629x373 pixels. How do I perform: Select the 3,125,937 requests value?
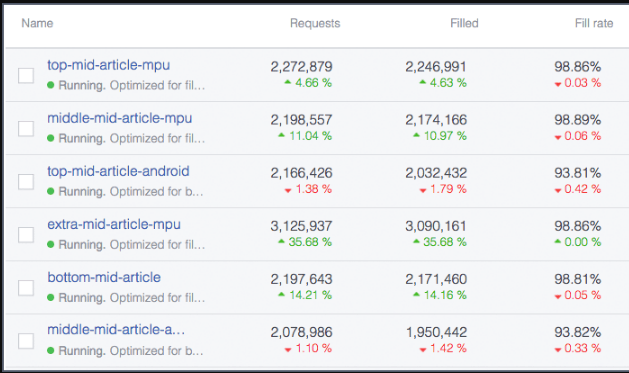tap(301, 226)
